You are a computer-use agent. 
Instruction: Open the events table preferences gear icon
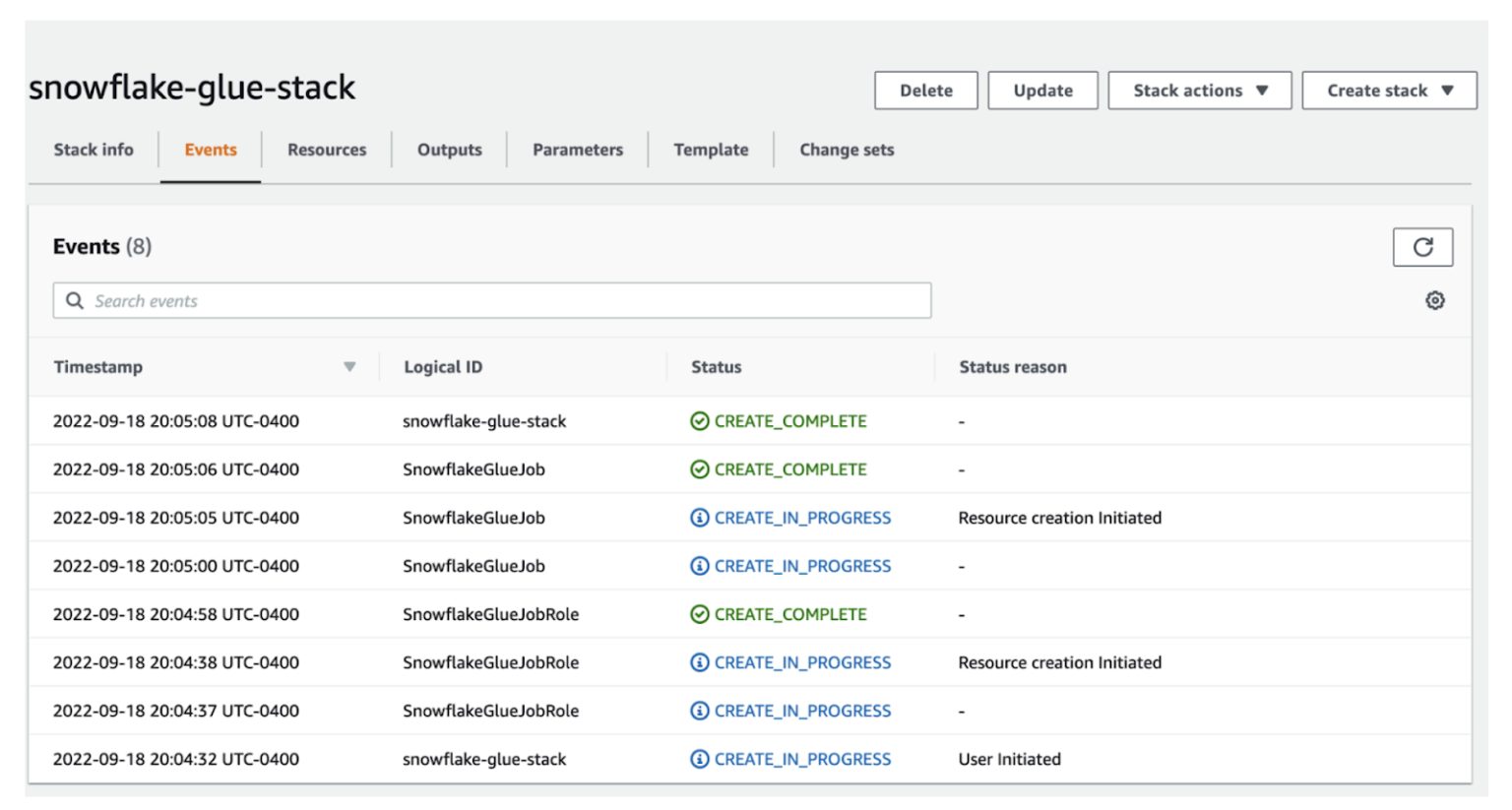coord(1435,300)
